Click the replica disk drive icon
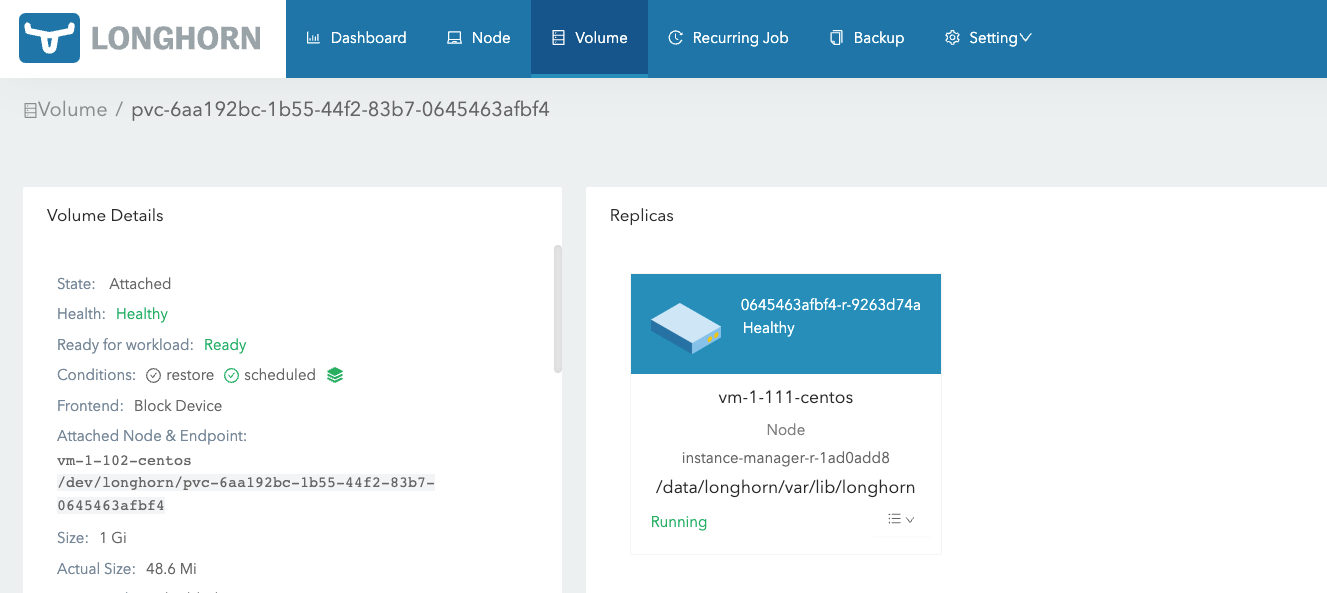1327x593 pixels. pos(685,325)
